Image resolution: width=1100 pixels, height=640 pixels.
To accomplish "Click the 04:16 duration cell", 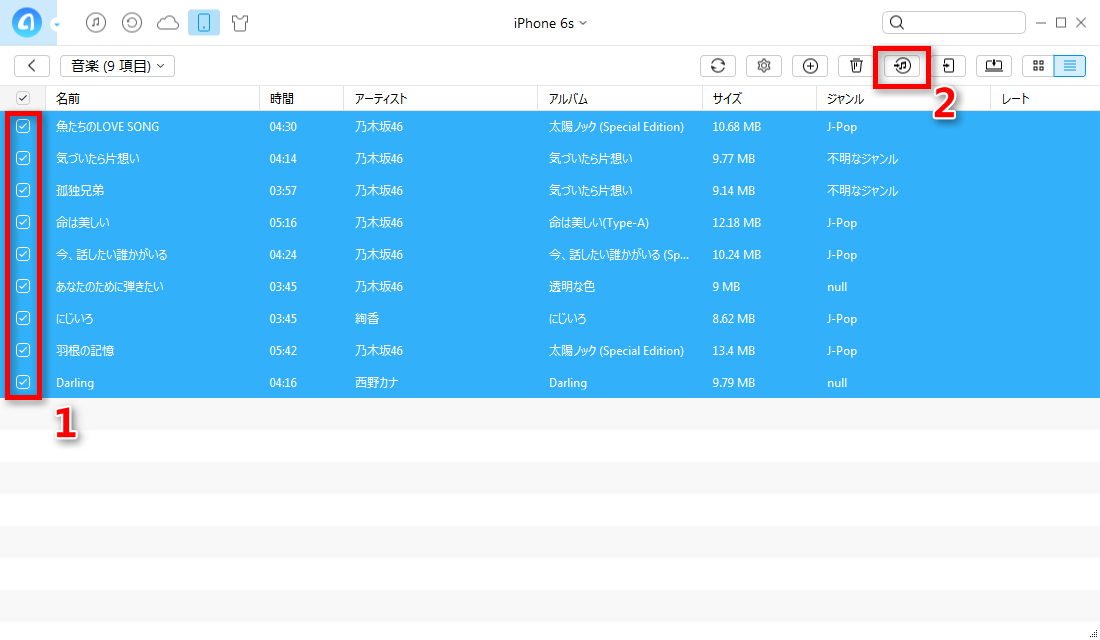I will click(x=283, y=383).
